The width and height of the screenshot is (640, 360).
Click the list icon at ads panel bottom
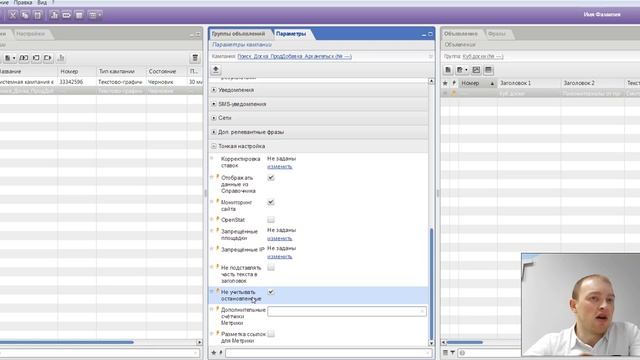445,353
